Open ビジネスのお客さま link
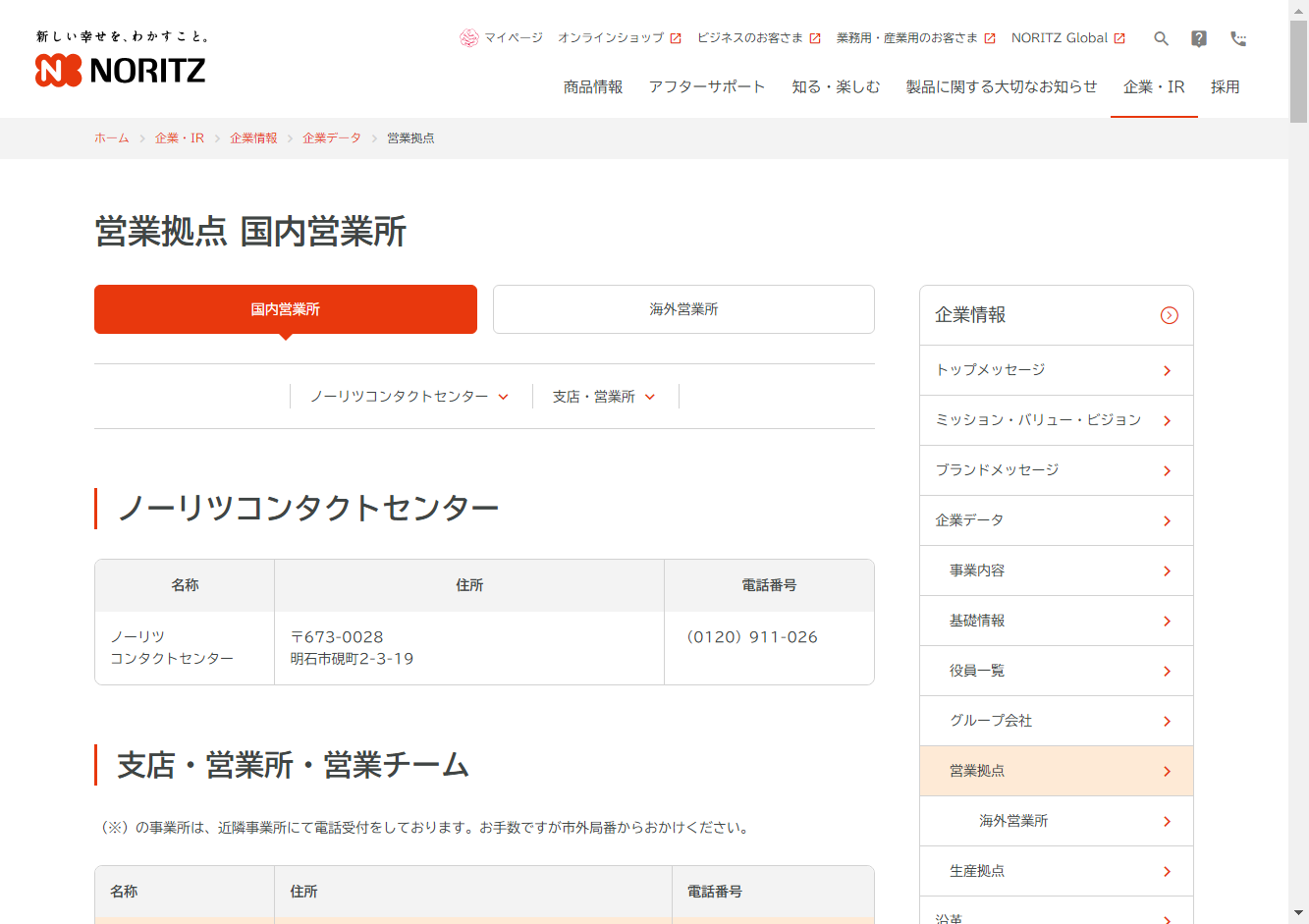 (x=750, y=38)
